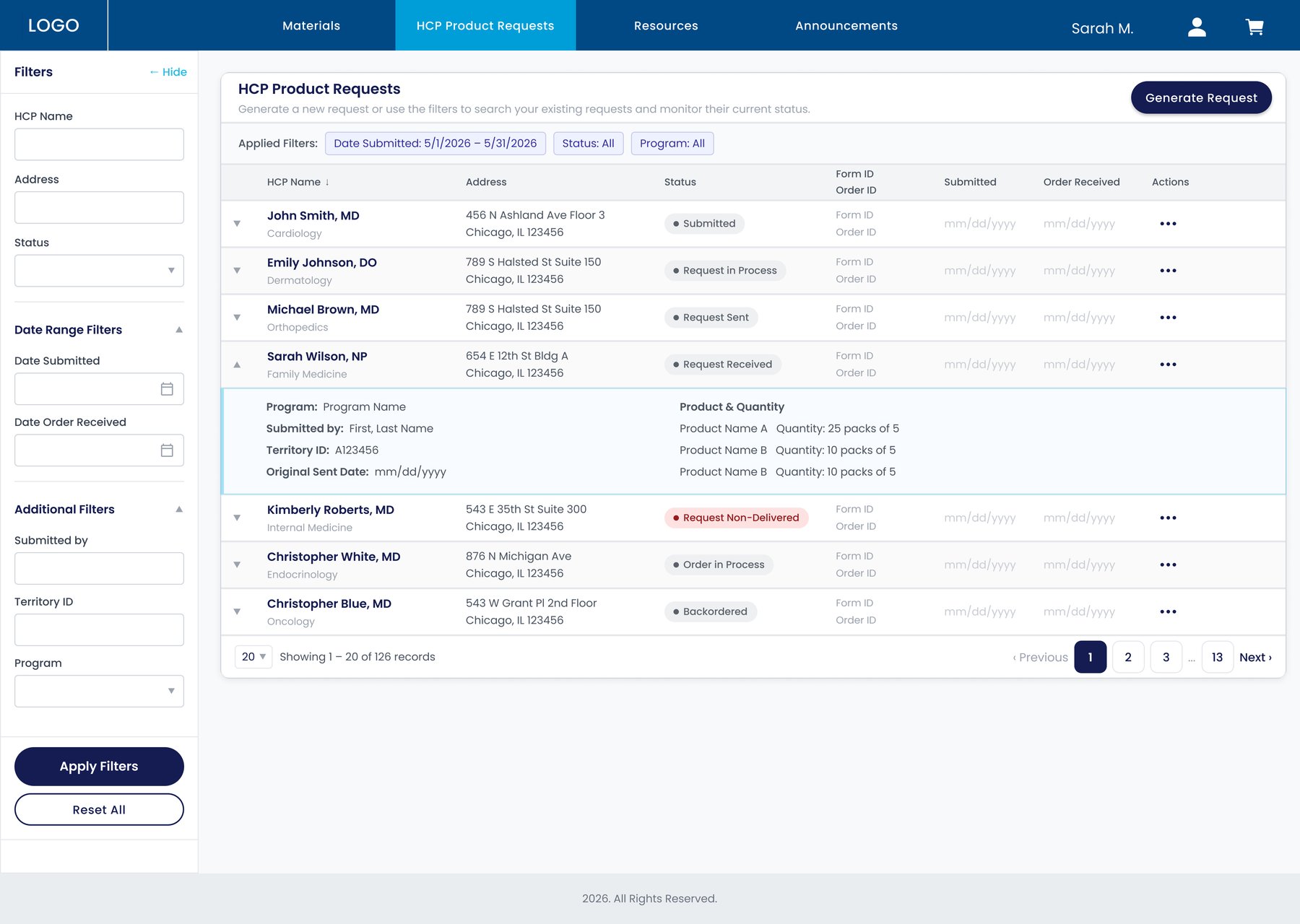The width and height of the screenshot is (1300, 924).
Task: Collapse the Additional Filters section
Action: coord(179,510)
